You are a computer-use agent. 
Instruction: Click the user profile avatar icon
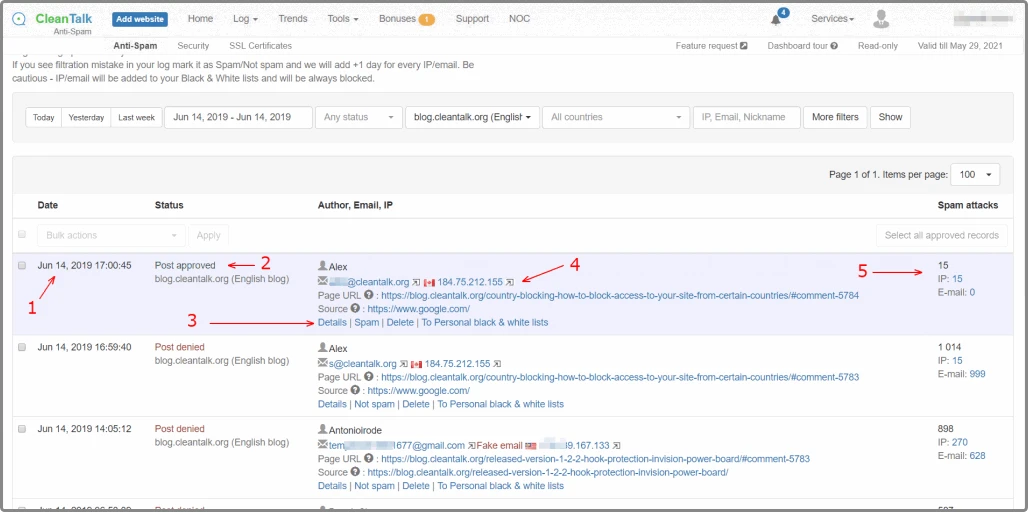(x=881, y=19)
